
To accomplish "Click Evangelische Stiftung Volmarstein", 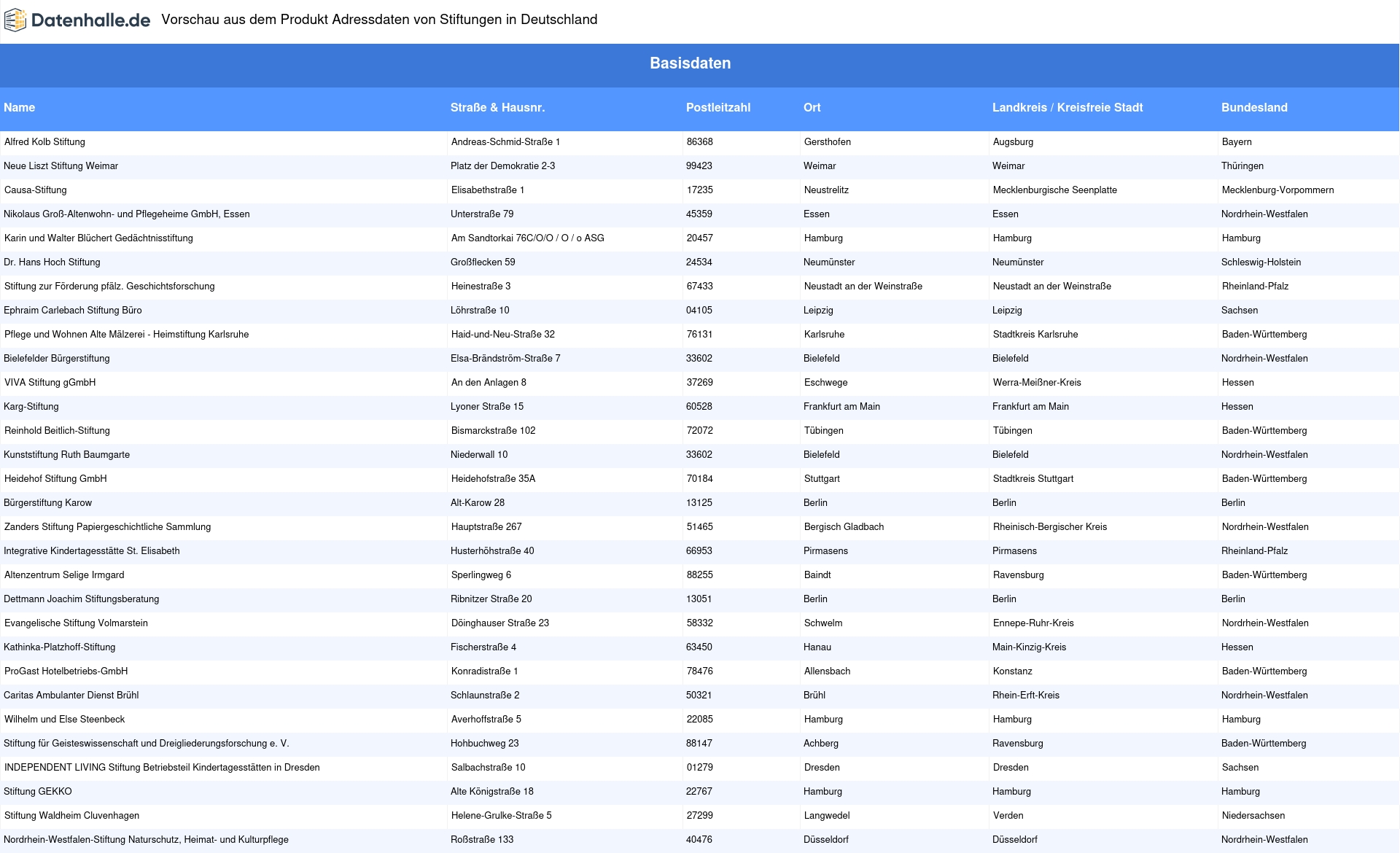I will pyautogui.click(x=76, y=623).
